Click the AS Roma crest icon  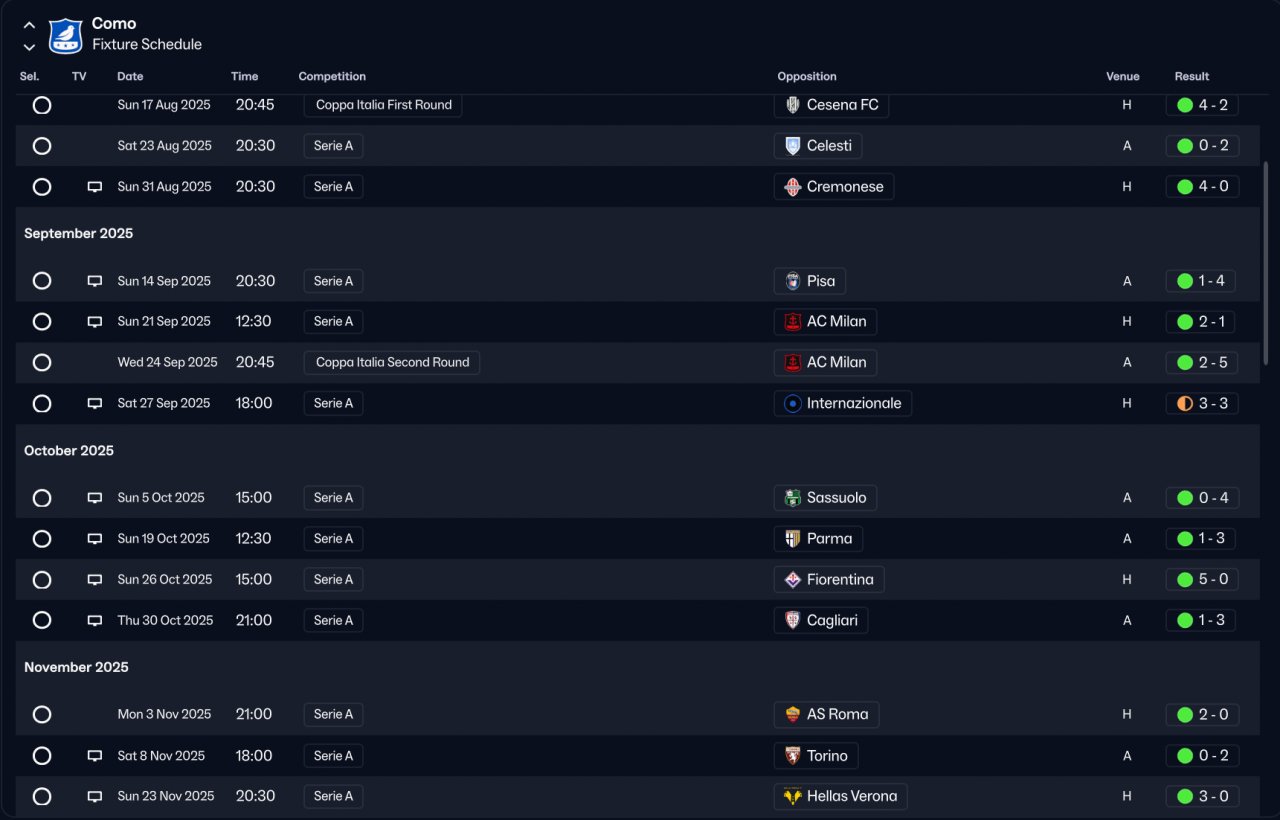pos(793,715)
